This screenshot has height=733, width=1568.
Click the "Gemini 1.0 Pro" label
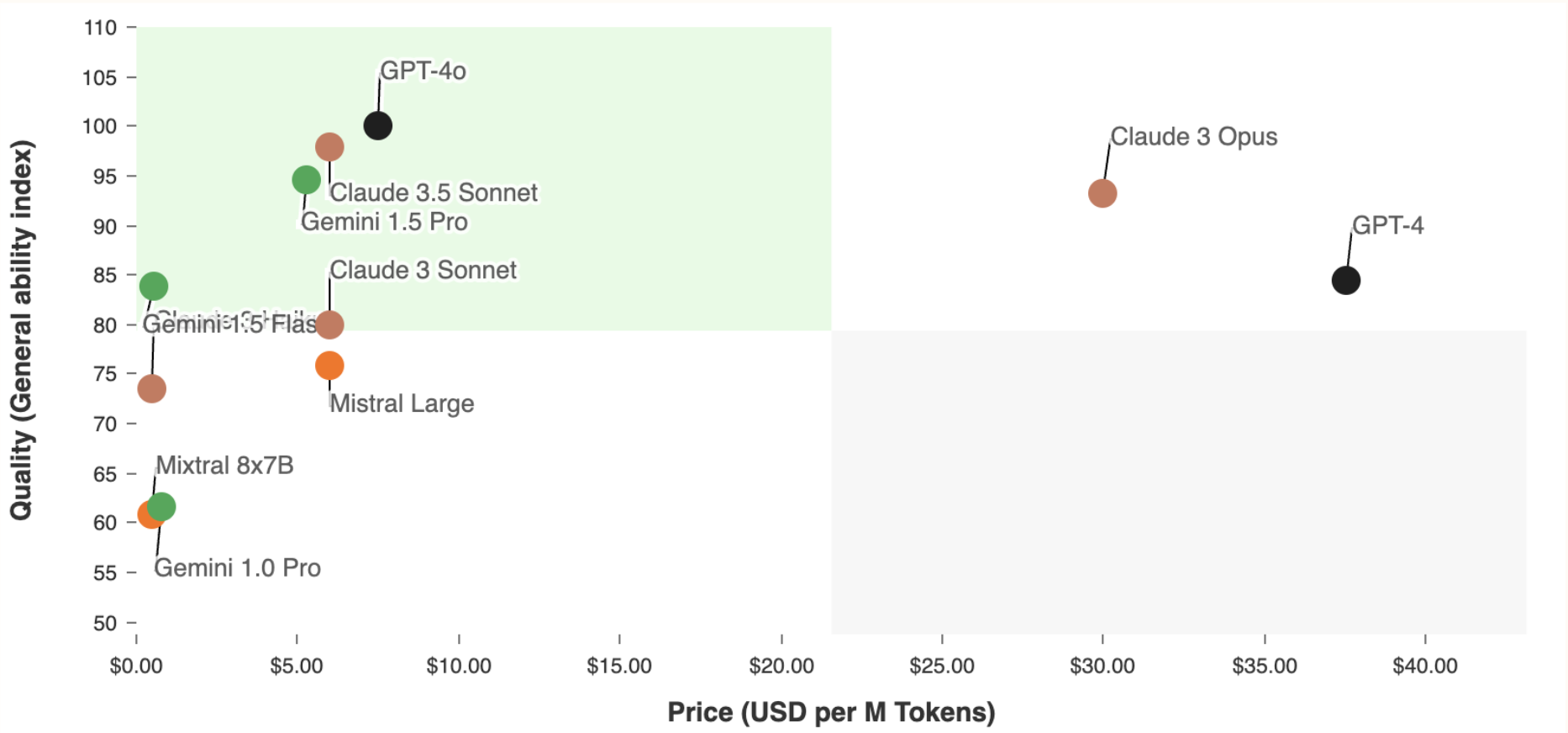(237, 568)
